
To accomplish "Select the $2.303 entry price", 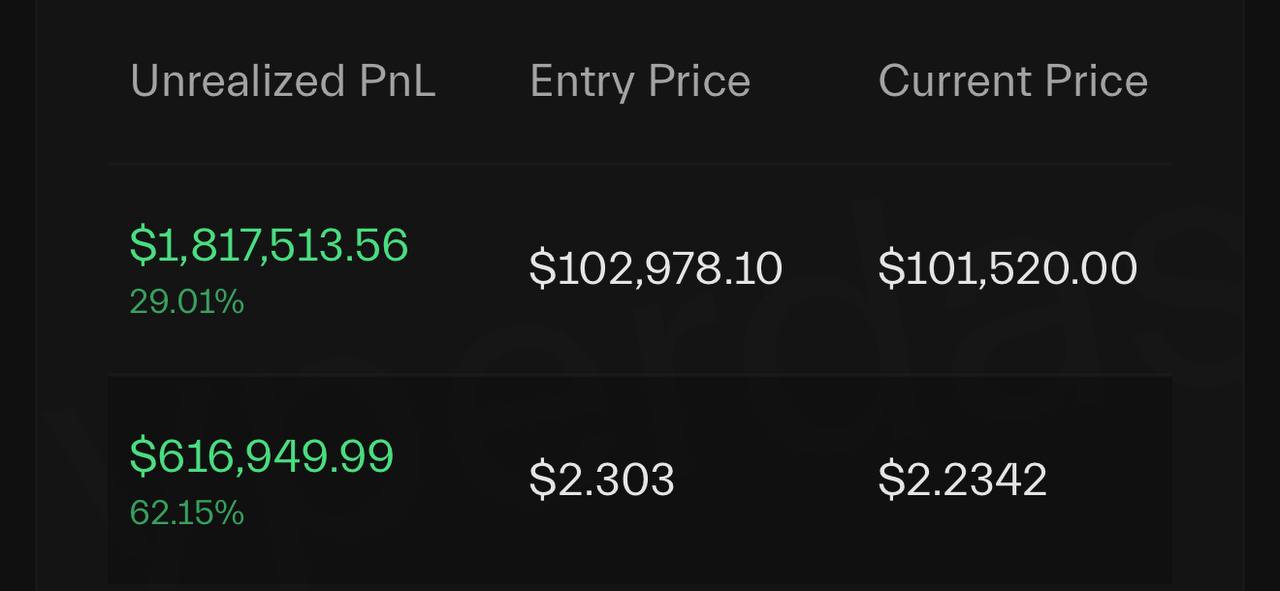I will coord(602,479).
